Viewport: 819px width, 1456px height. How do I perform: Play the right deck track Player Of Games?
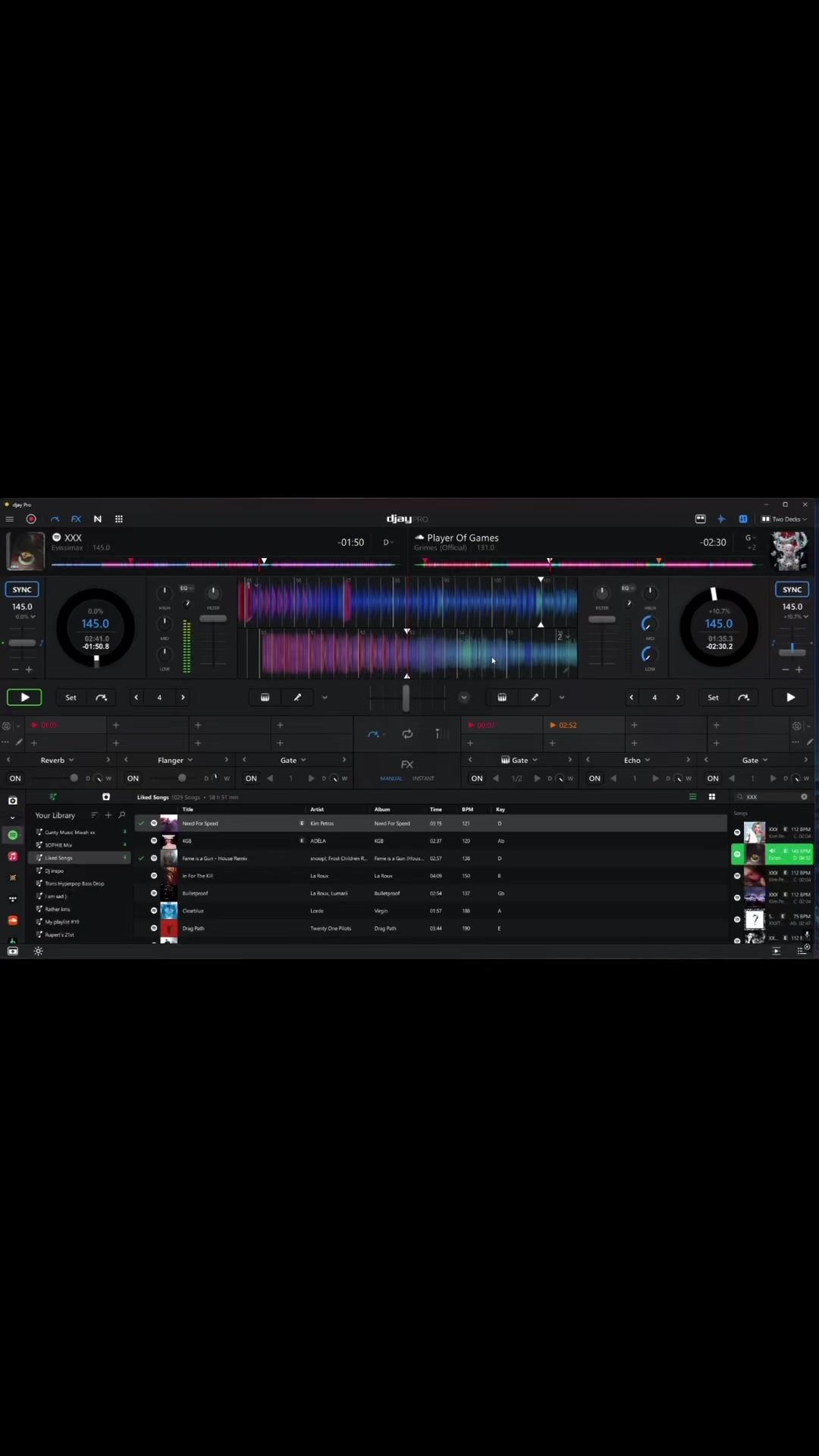pos(791,698)
